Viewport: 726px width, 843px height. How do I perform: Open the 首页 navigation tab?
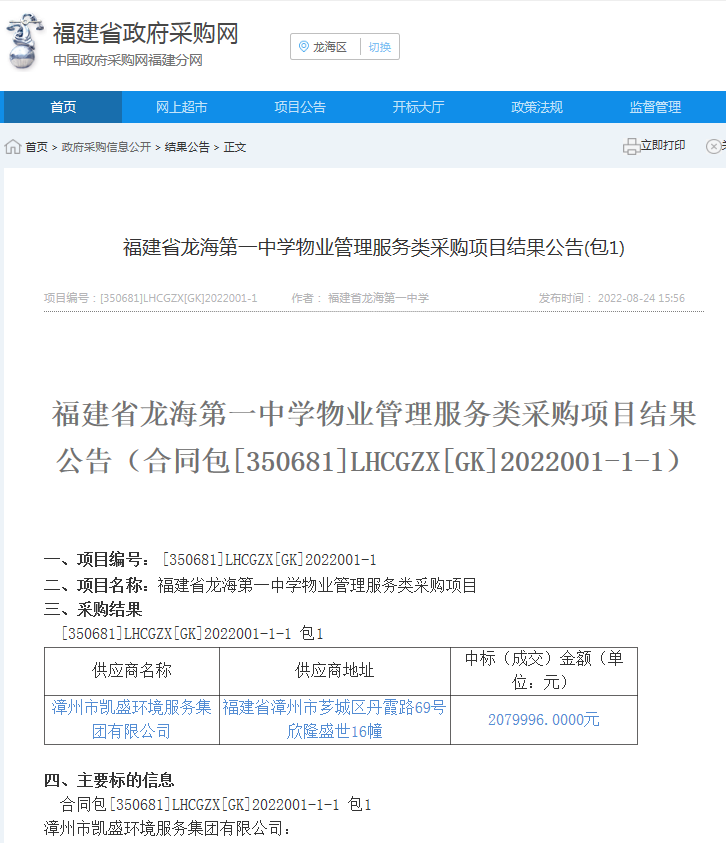tap(63, 107)
